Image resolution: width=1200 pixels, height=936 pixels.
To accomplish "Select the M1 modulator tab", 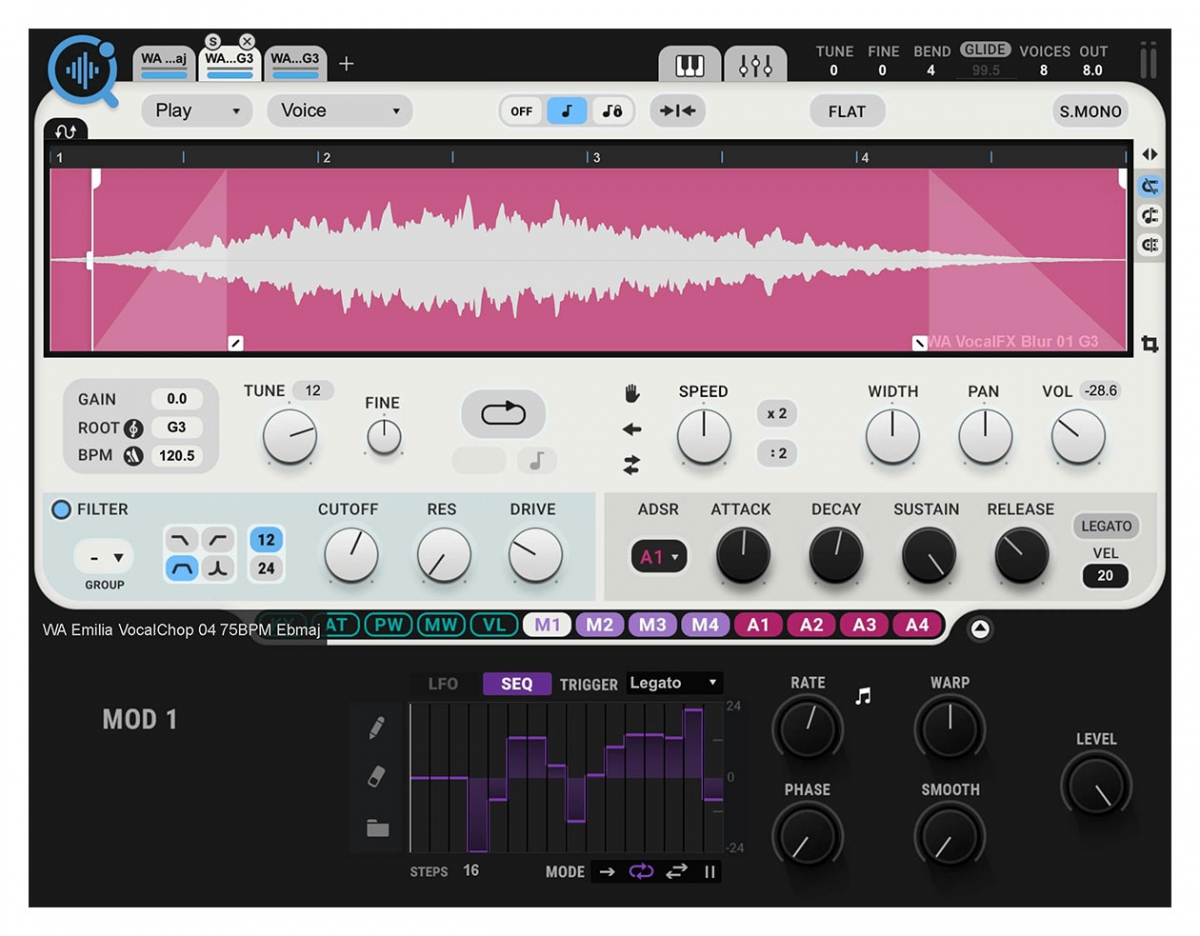I will tap(547, 625).
